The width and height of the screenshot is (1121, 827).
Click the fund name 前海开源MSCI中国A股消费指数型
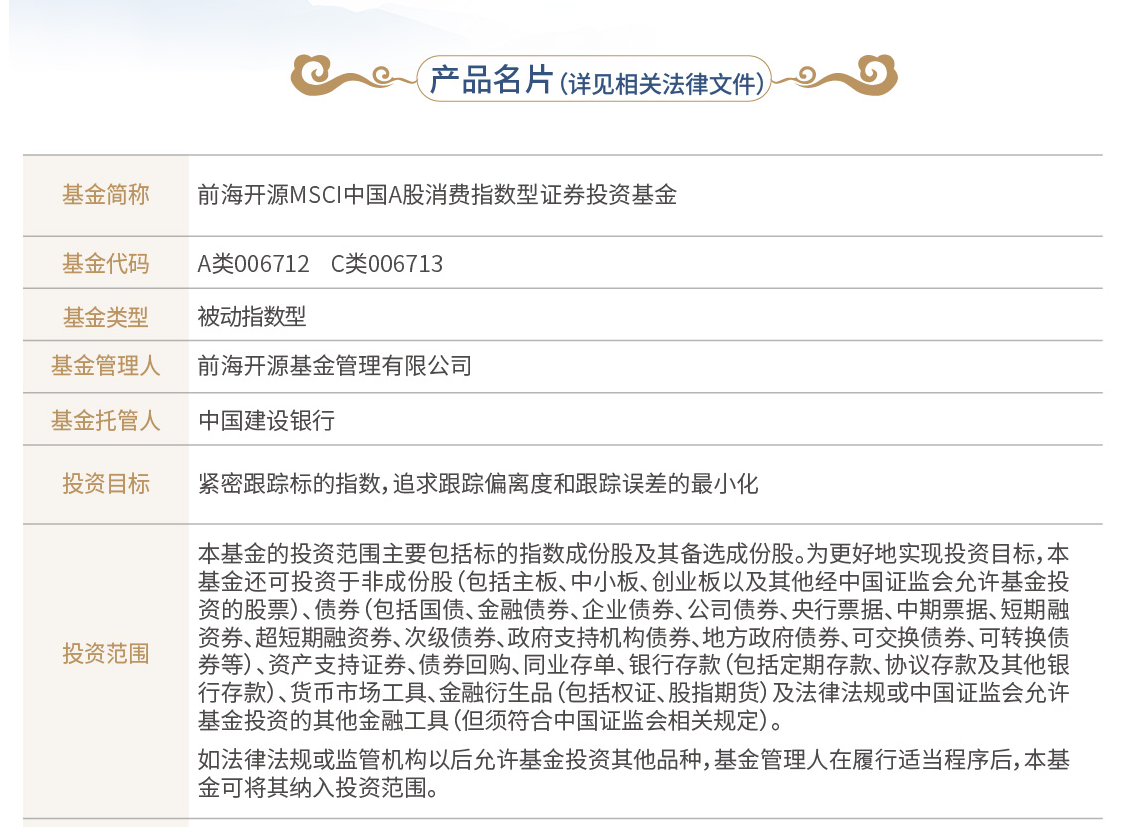[437, 195]
